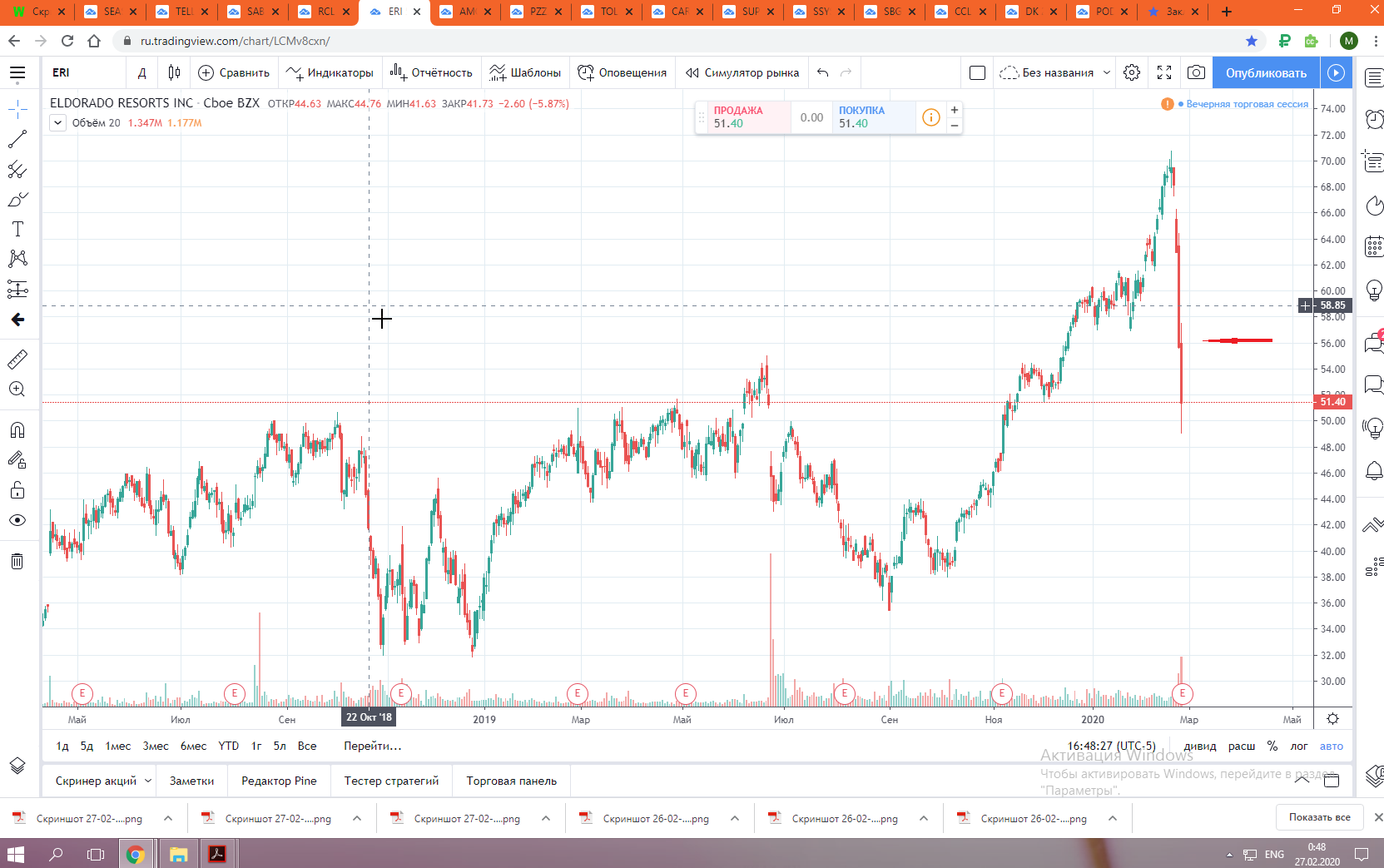Screen dimensions: 1384x868
Task: Select the brush drawing tool
Action: click(x=17, y=200)
